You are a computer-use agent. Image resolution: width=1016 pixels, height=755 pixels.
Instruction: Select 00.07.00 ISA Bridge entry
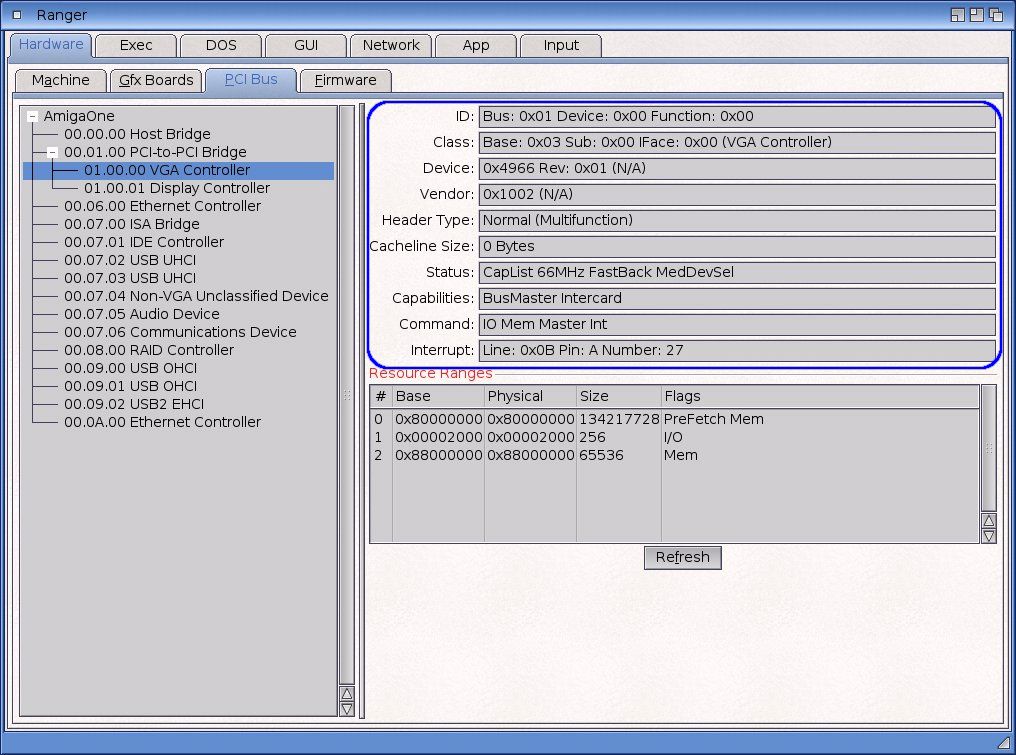coord(132,224)
